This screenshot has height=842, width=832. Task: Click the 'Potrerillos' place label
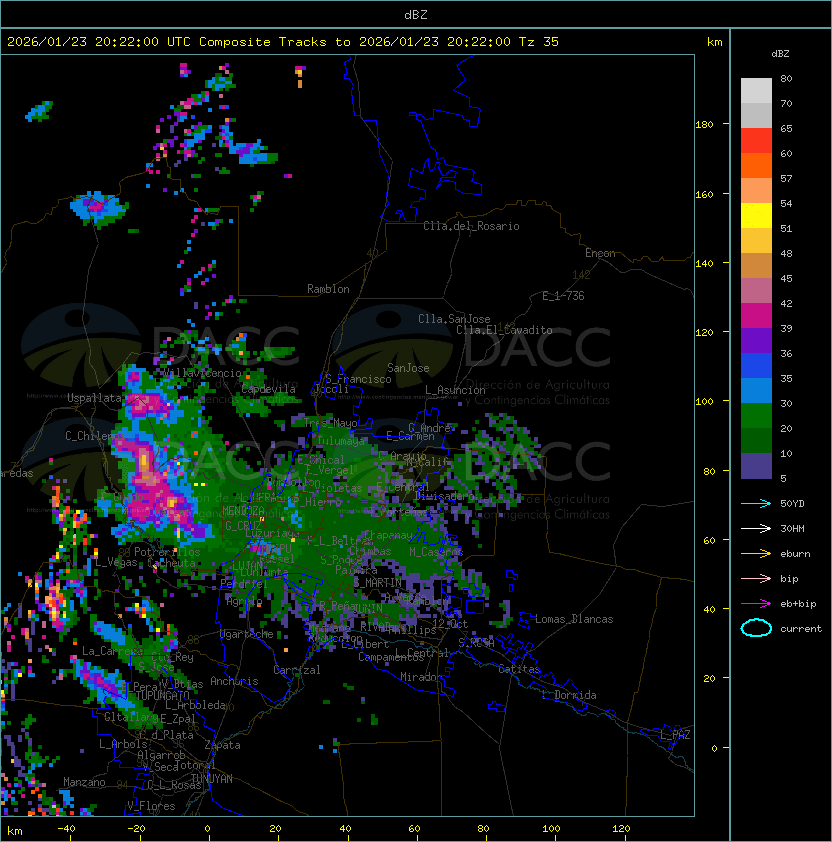[167, 552]
